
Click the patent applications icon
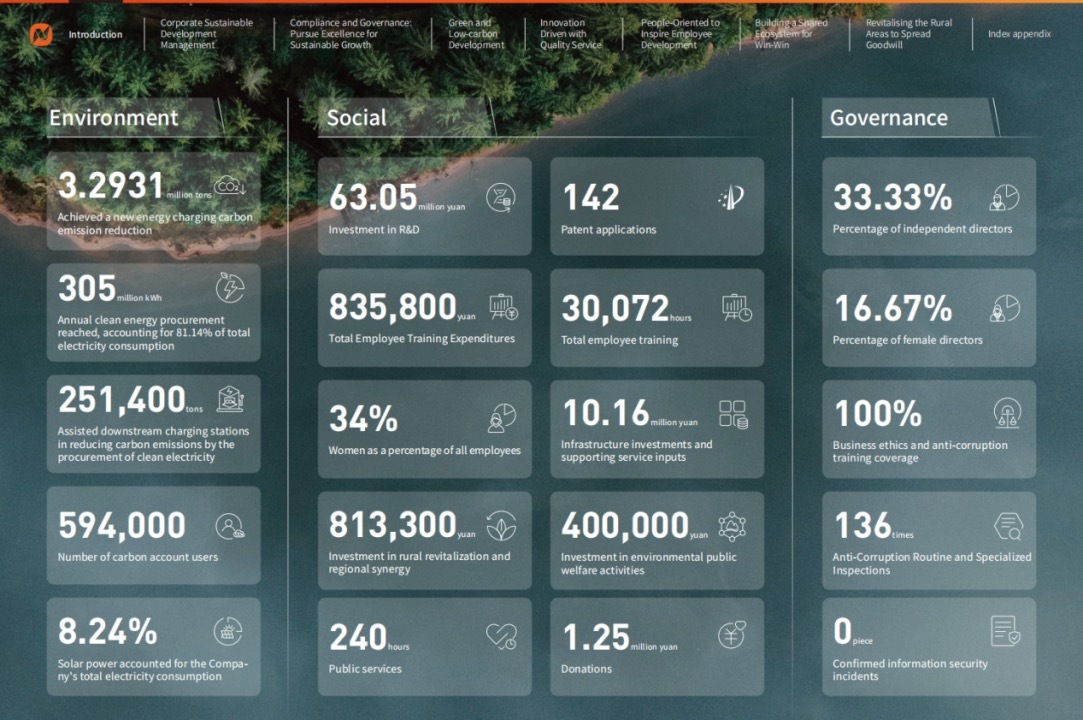tap(731, 198)
